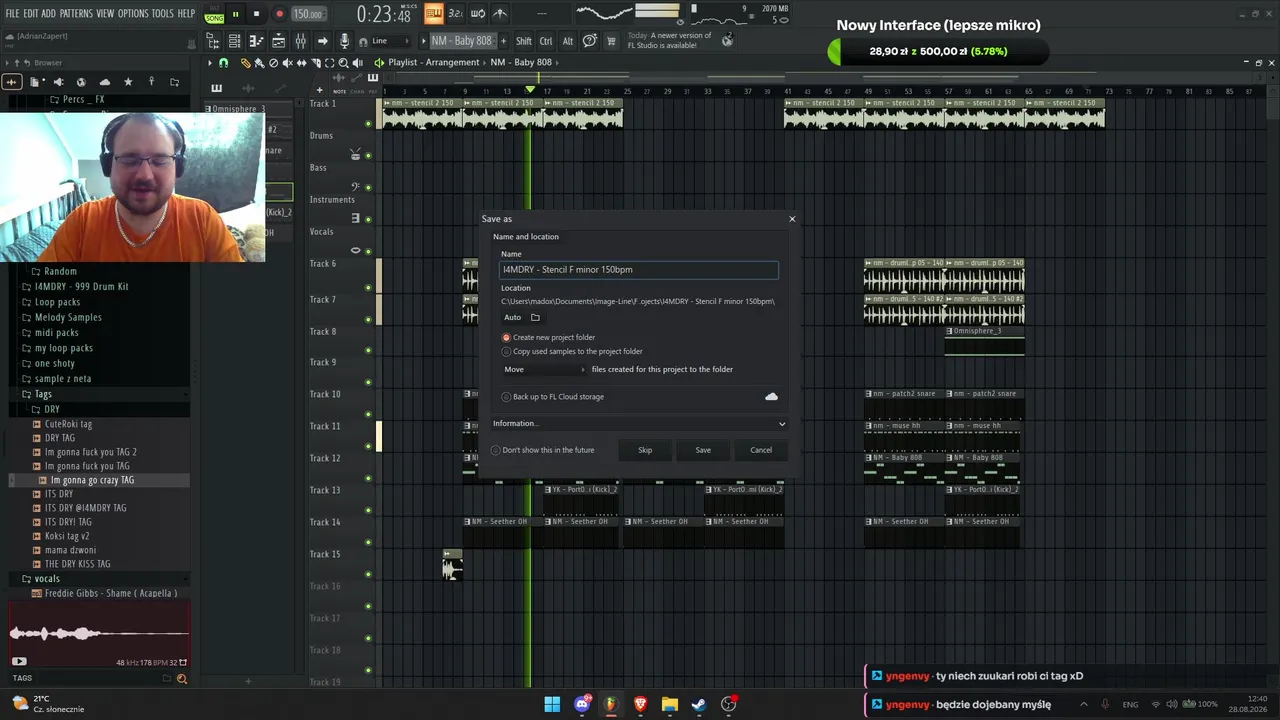Open the NM - Baby 808 pattern selector
Image resolution: width=1280 pixels, height=720 pixels.
tap(461, 41)
